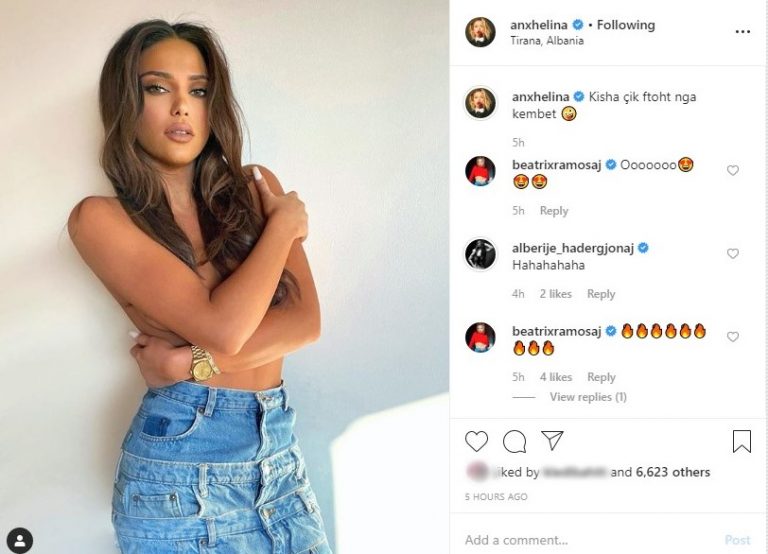The height and width of the screenshot is (554, 768).
Task: Like the Hahahahaha comment heart
Action: (732, 253)
